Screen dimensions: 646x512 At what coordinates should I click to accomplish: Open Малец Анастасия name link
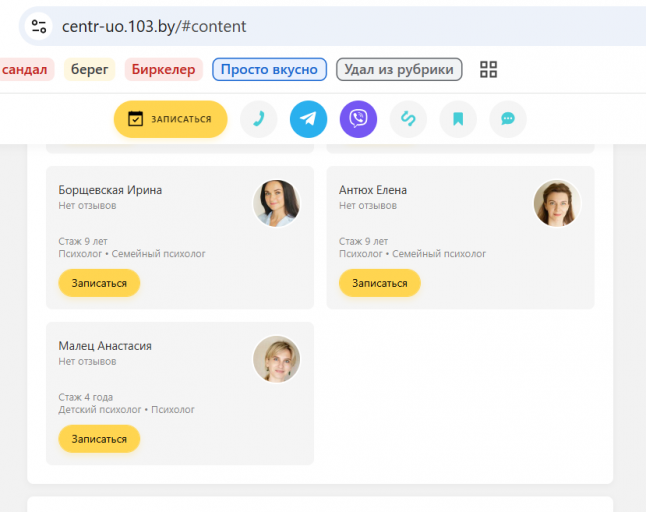(105, 346)
